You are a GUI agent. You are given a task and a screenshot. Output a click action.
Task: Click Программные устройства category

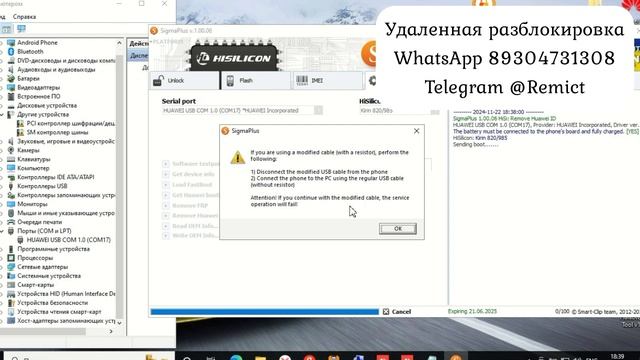[x=53, y=249]
